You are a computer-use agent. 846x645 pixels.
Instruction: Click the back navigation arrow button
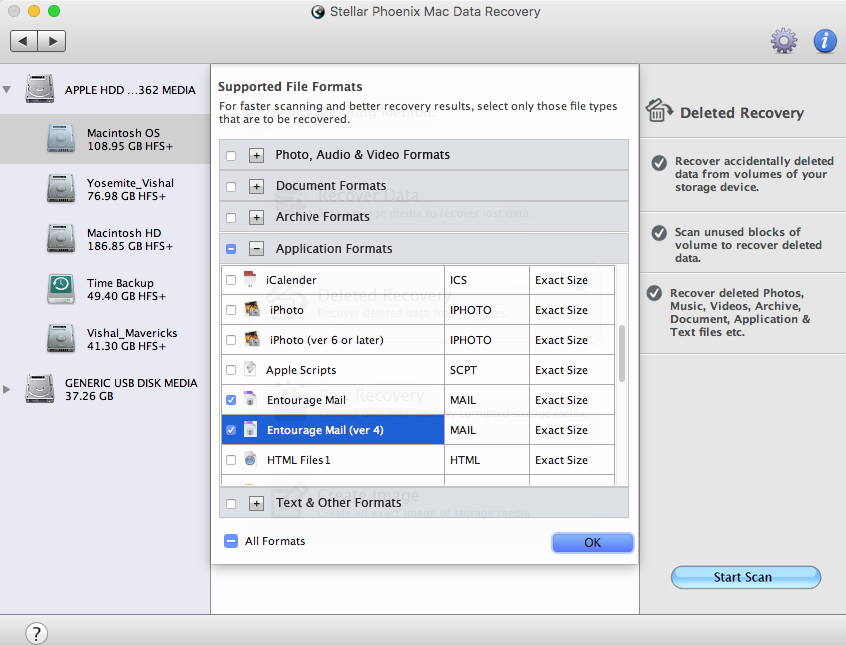(x=24, y=41)
